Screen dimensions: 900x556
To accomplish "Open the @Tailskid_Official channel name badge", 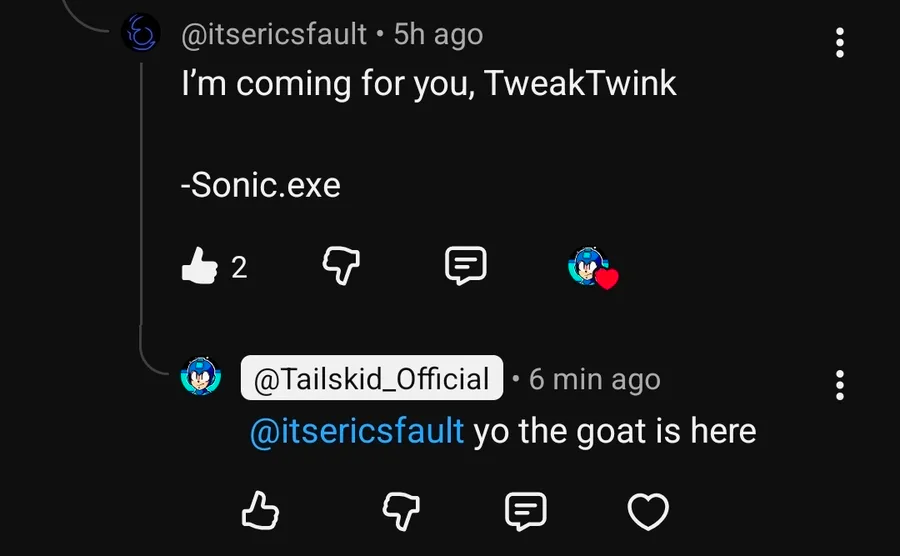I will click(371, 379).
